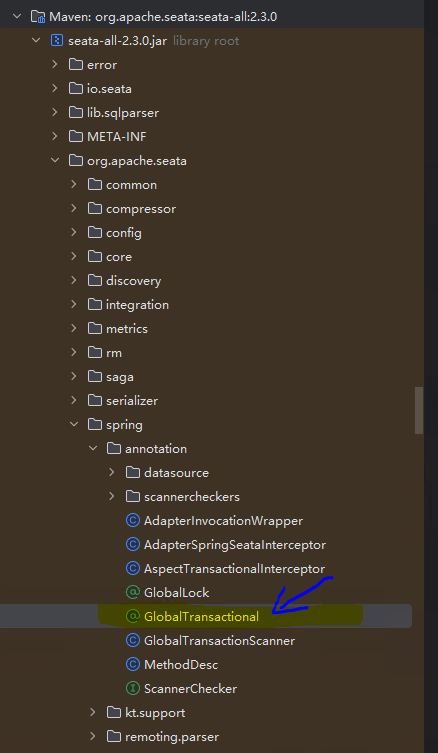Click the MethodDesc class icon
Screen dimensions: 438x753
133,665
